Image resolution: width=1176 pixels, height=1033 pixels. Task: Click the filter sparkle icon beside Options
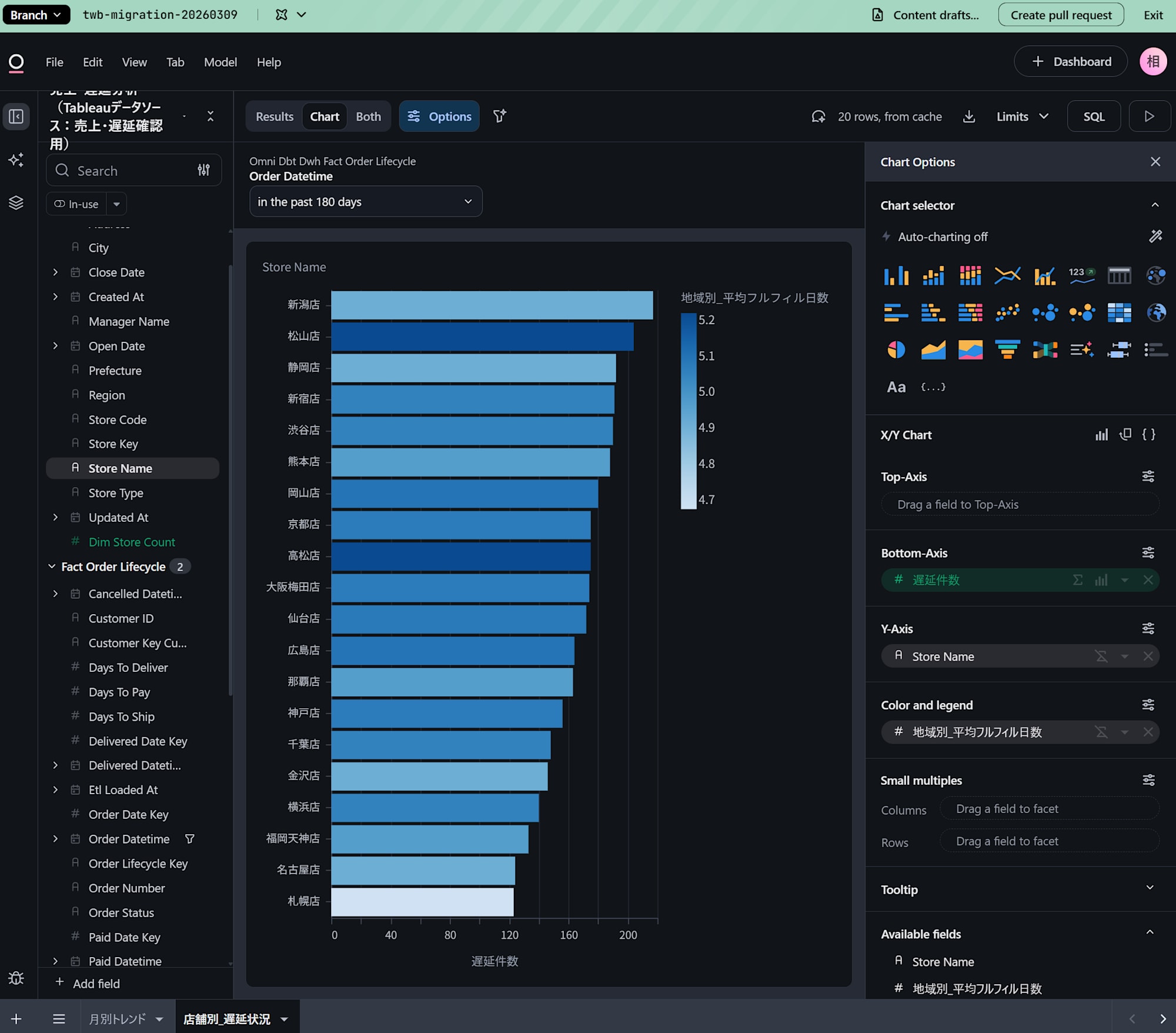pos(500,116)
